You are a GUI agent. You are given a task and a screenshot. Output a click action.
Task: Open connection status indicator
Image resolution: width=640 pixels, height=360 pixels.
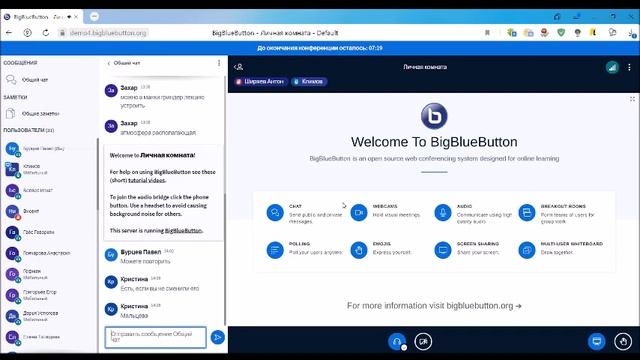tap(612, 67)
